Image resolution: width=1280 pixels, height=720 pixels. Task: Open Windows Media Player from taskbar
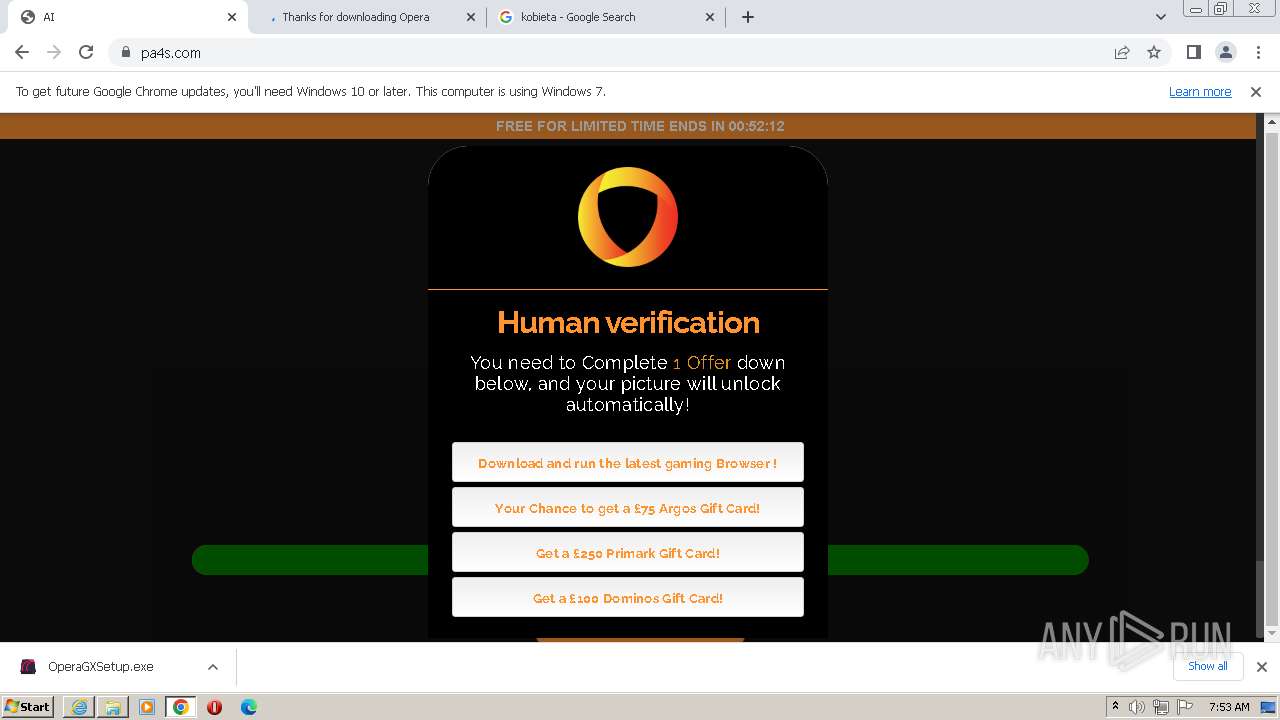click(147, 707)
